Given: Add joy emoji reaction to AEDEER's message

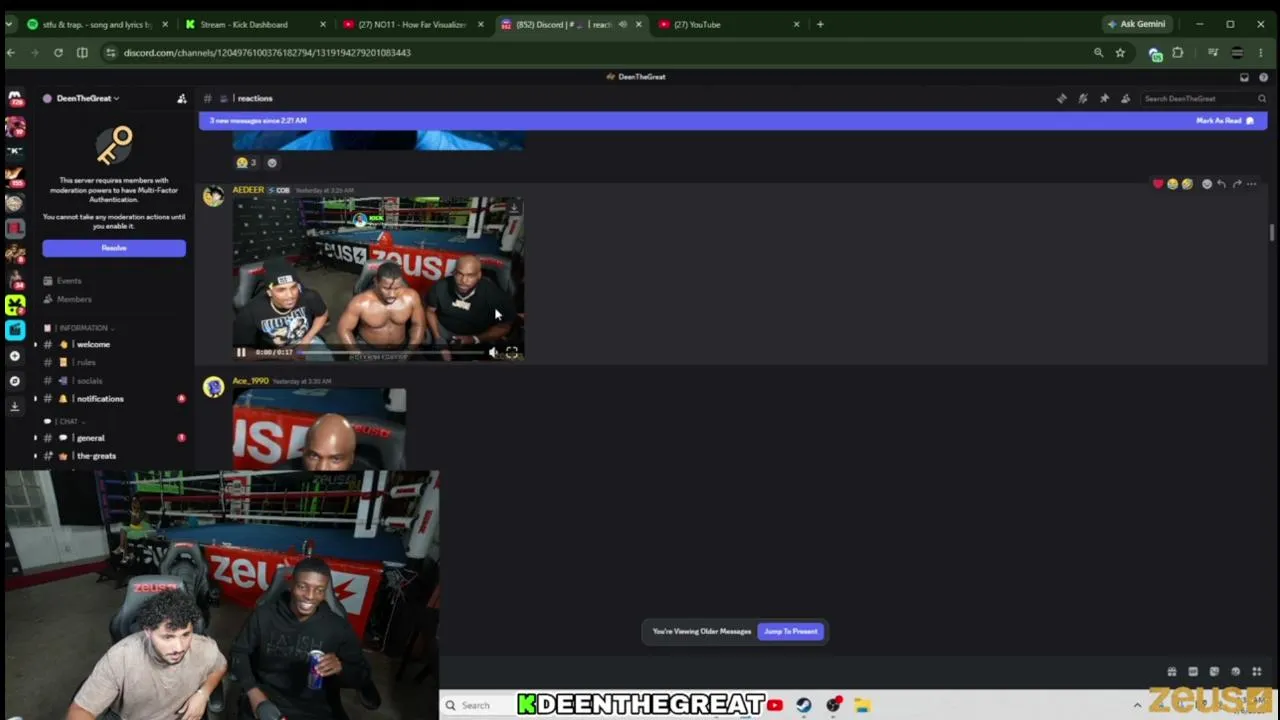Looking at the screenshot, I should pyautogui.click(x=1172, y=184).
